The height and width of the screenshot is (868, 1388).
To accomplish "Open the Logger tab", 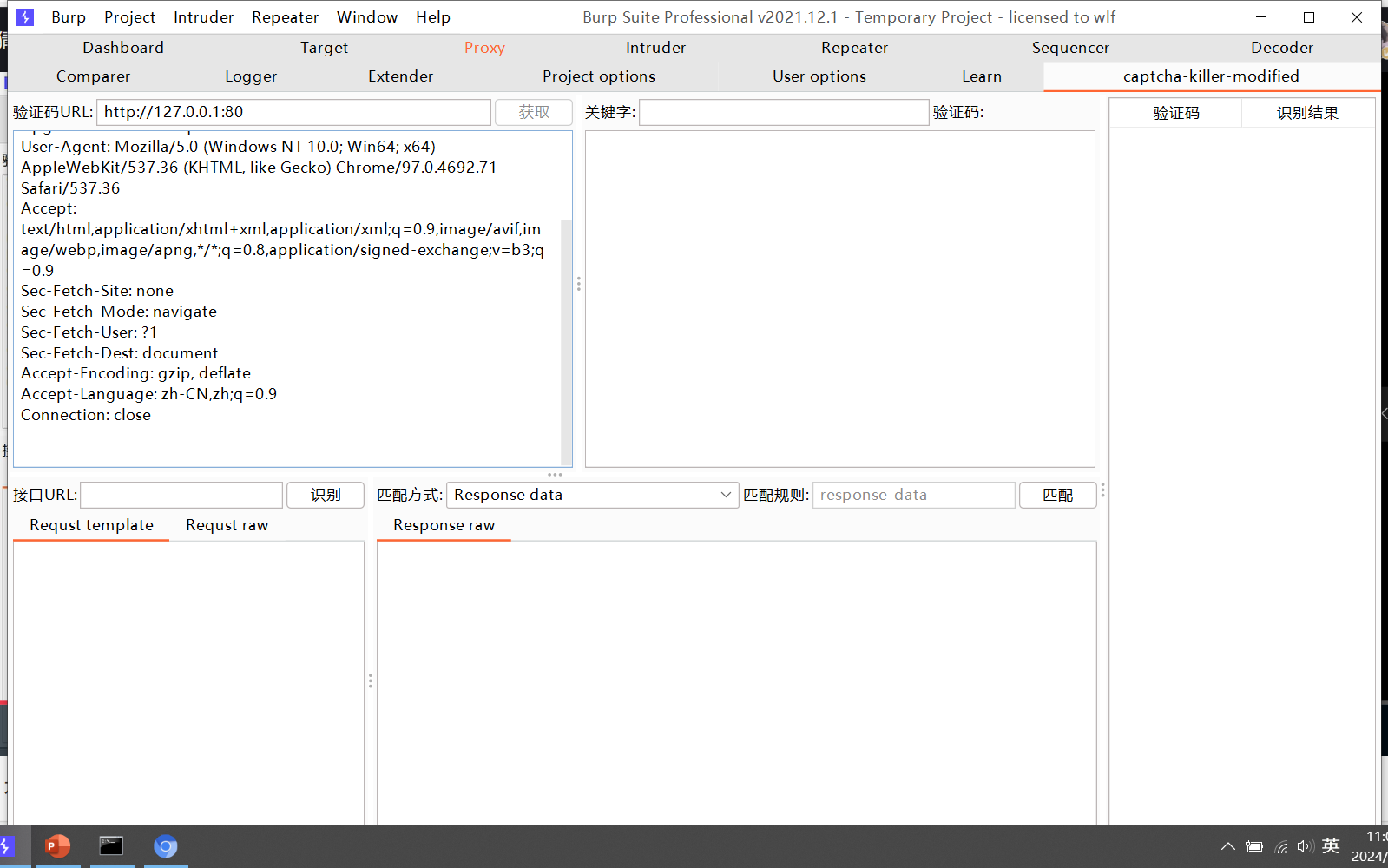I will click(x=251, y=76).
